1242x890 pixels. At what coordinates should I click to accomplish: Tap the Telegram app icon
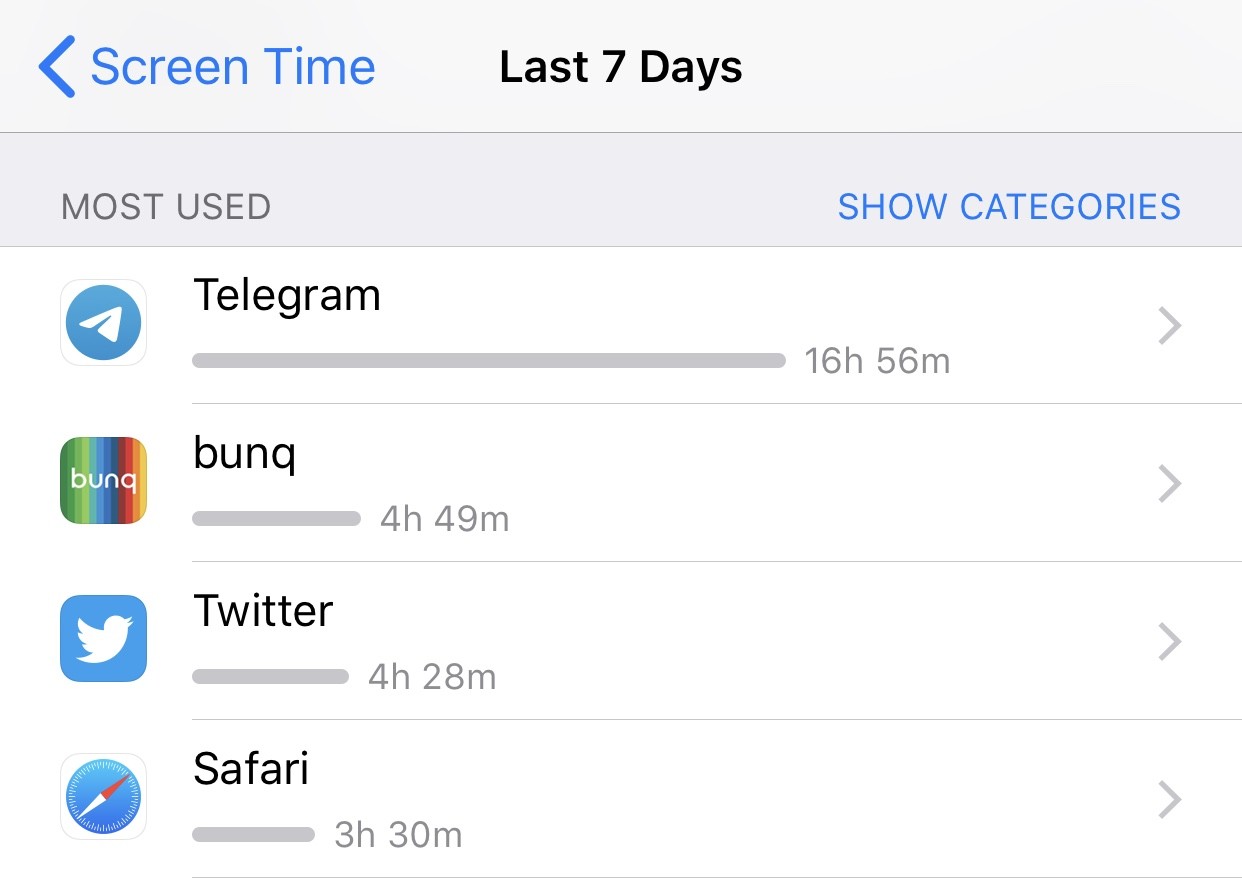pyautogui.click(x=104, y=323)
